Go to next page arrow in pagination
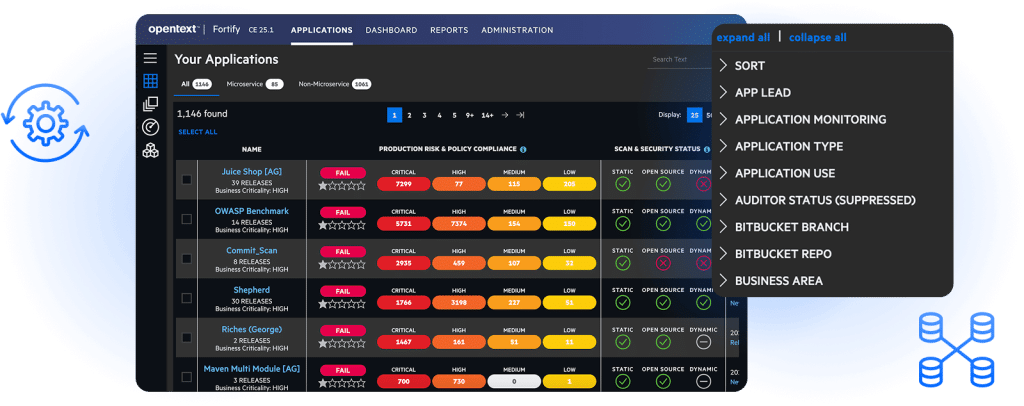 [505, 115]
